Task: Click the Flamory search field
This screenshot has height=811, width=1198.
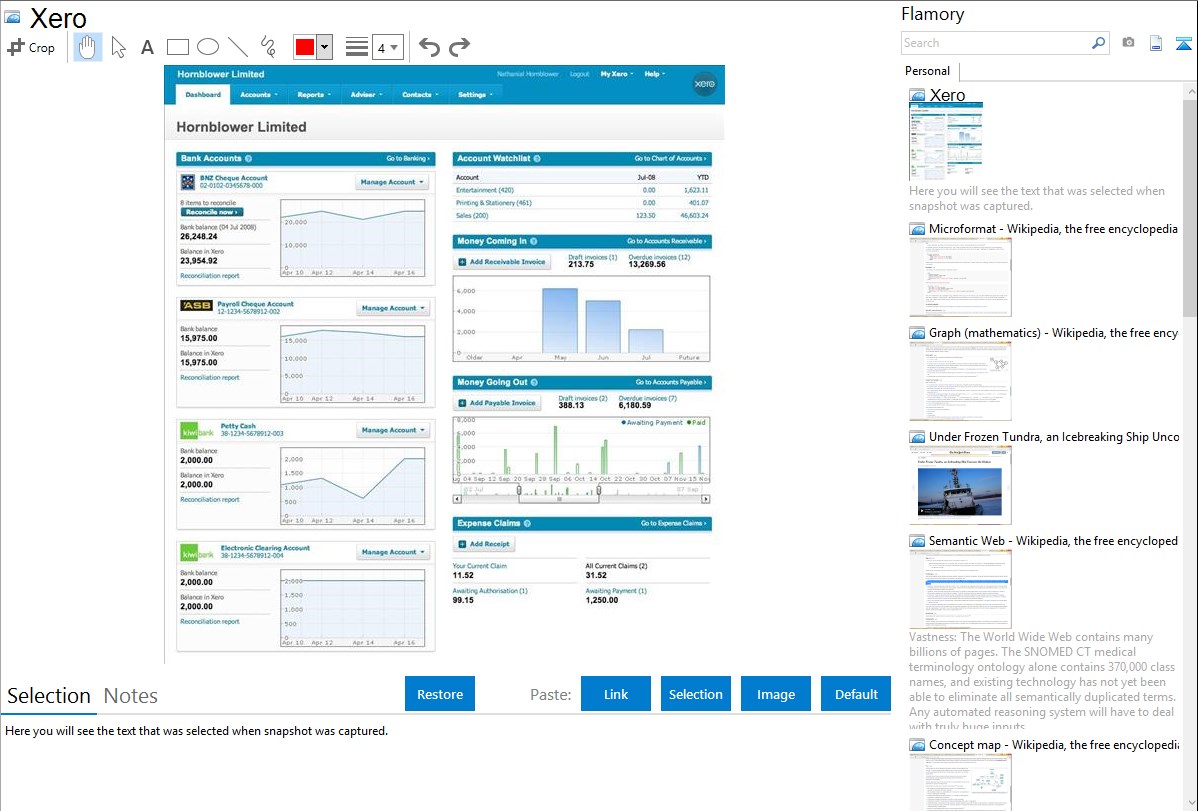Action: 995,43
